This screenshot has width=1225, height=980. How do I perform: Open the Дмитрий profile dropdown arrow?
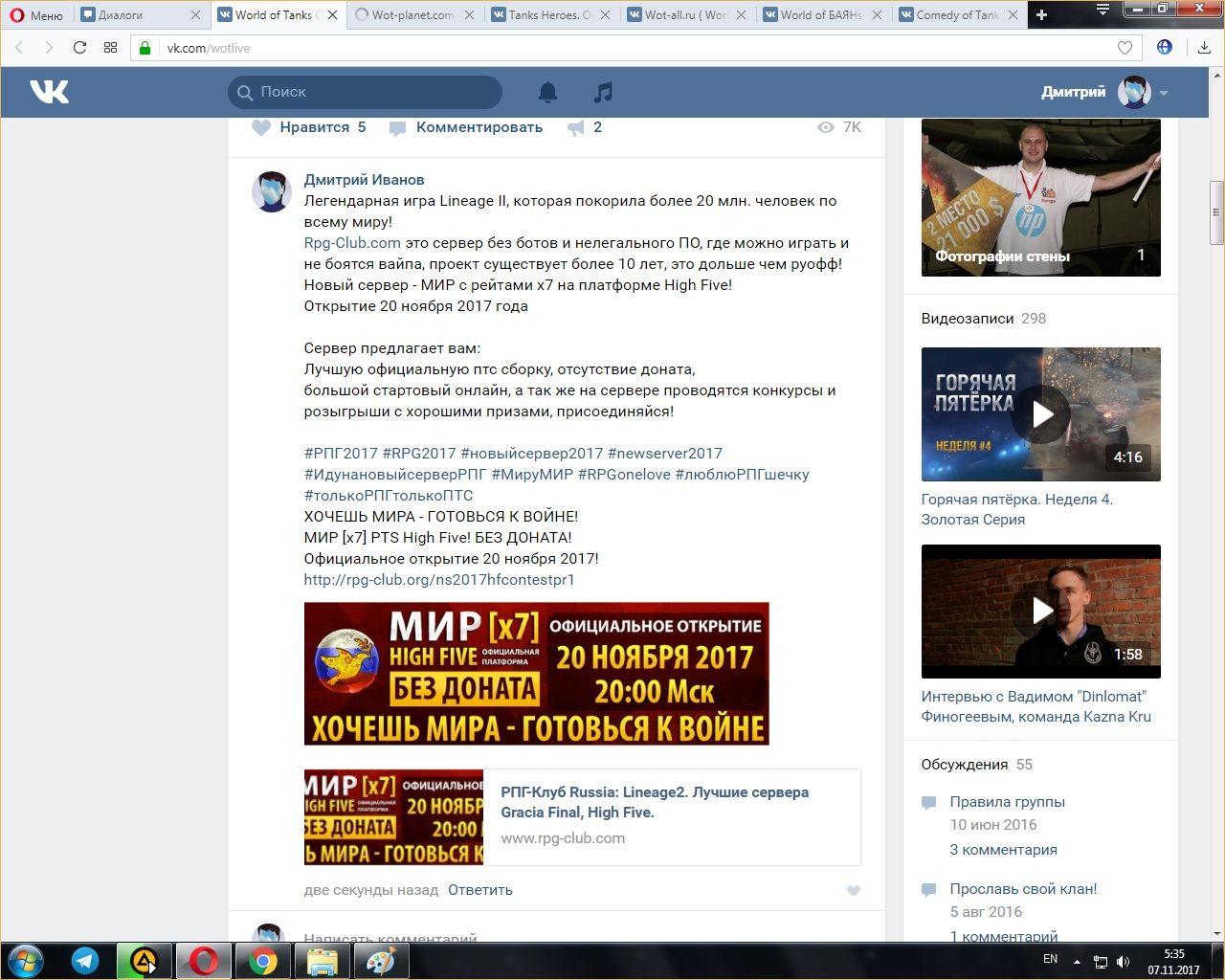coord(1164,93)
